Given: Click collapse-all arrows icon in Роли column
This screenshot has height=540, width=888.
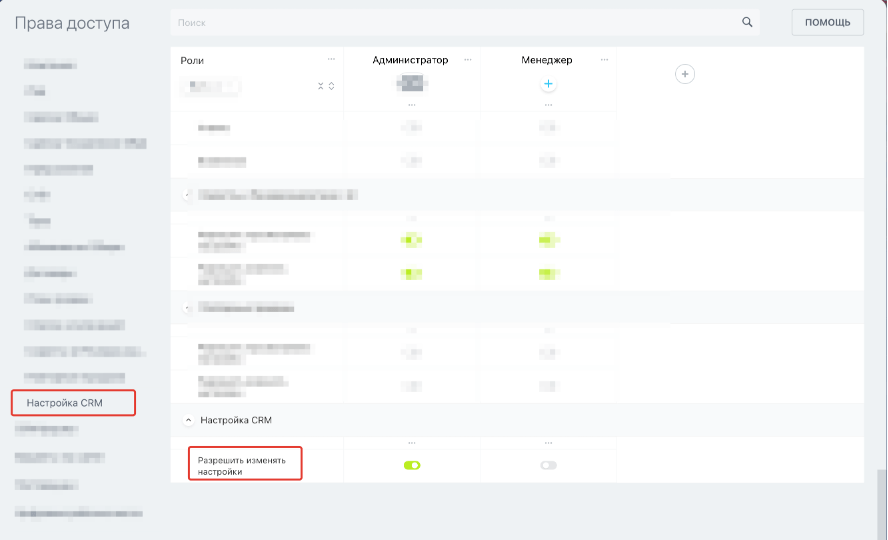Looking at the screenshot, I should pos(321,86).
